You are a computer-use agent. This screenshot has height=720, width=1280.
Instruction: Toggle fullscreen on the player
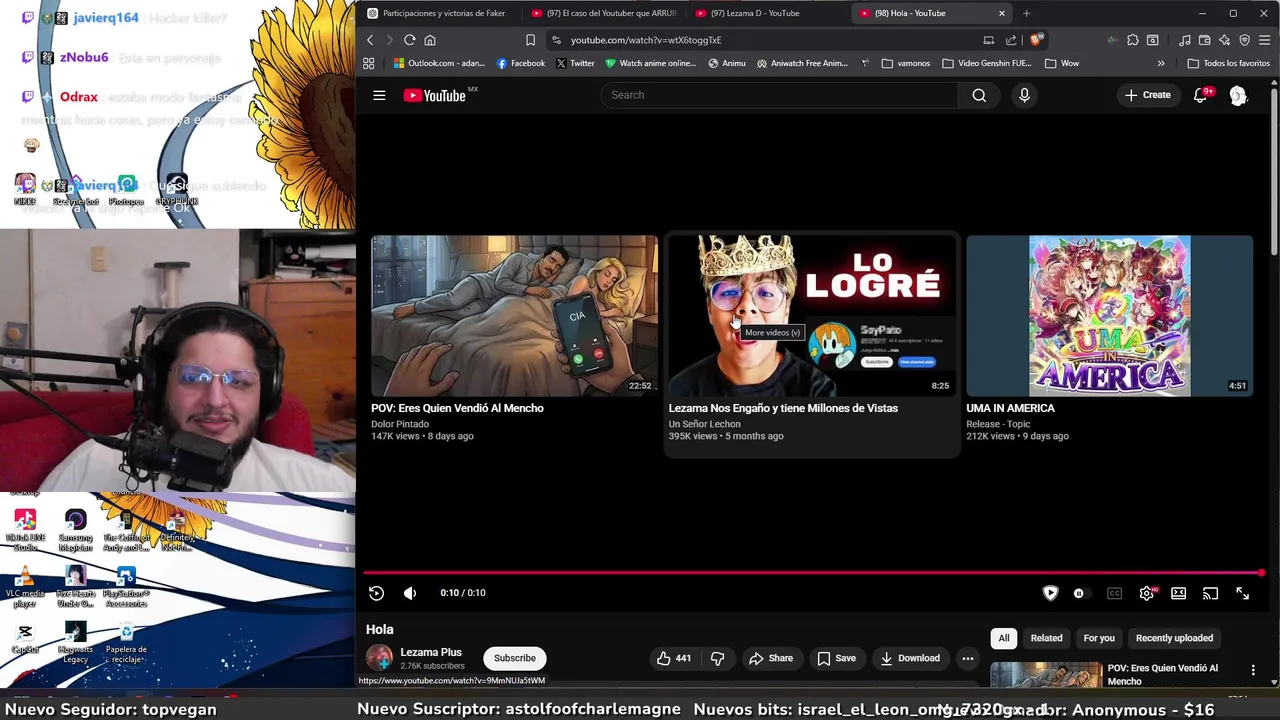coord(1242,593)
